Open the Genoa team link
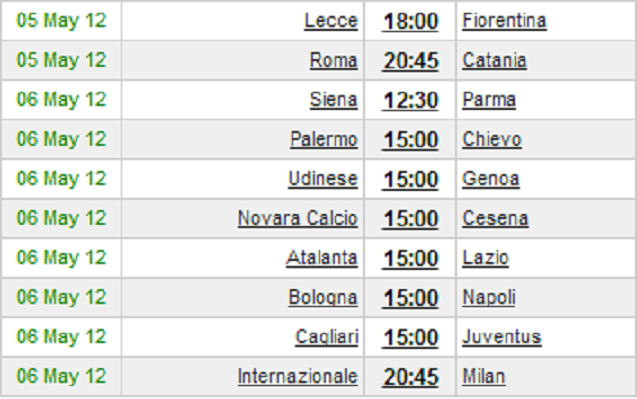Viewport: 637px width, 399px height. click(x=491, y=178)
